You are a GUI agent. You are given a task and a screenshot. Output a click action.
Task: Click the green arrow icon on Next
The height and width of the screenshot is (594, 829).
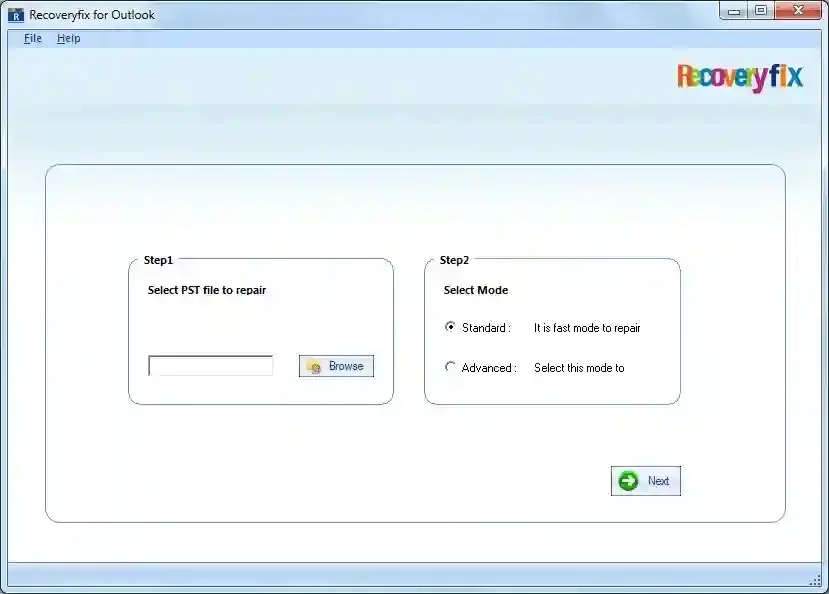[628, 481]
